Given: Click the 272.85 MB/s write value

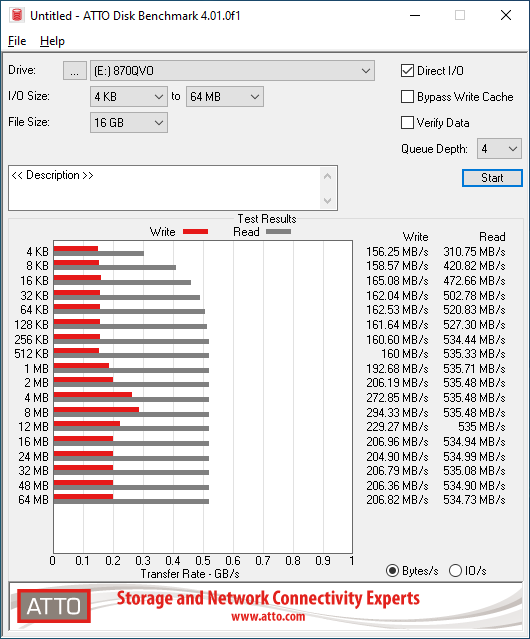Looking at the screenshot, I should coord(397,398).
